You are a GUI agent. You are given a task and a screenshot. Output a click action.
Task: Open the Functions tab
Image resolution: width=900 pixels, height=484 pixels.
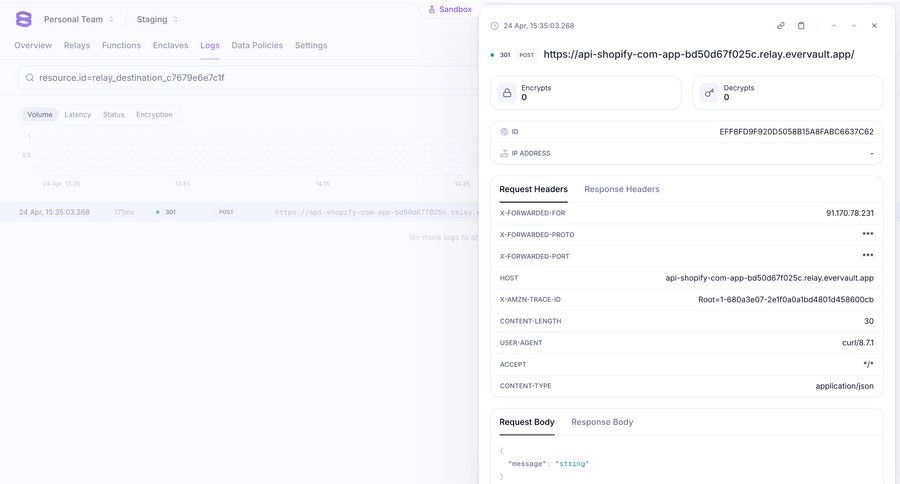pos(121,45)
